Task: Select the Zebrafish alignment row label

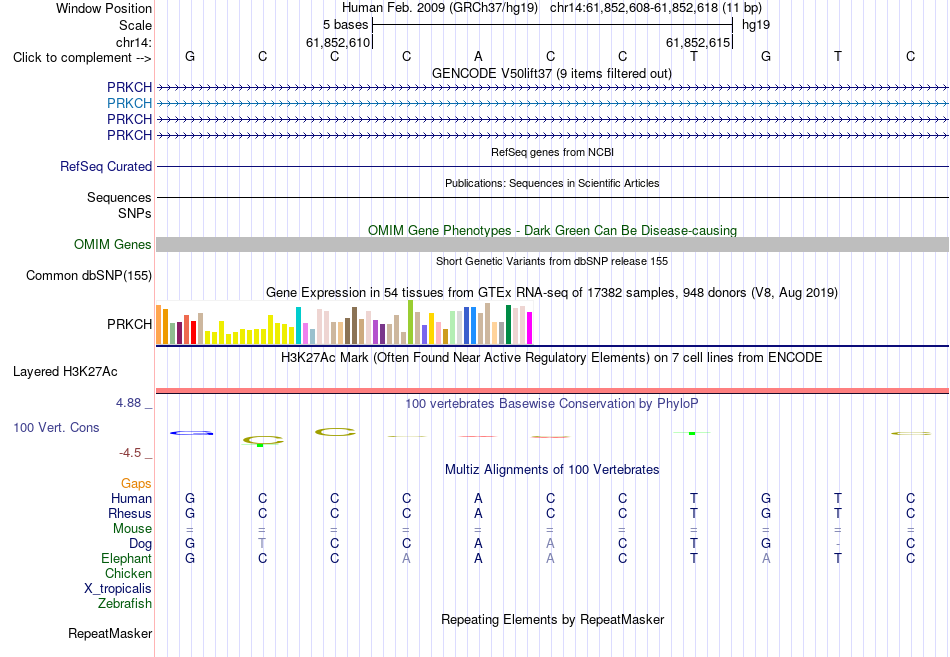Action: click(125, 604)
